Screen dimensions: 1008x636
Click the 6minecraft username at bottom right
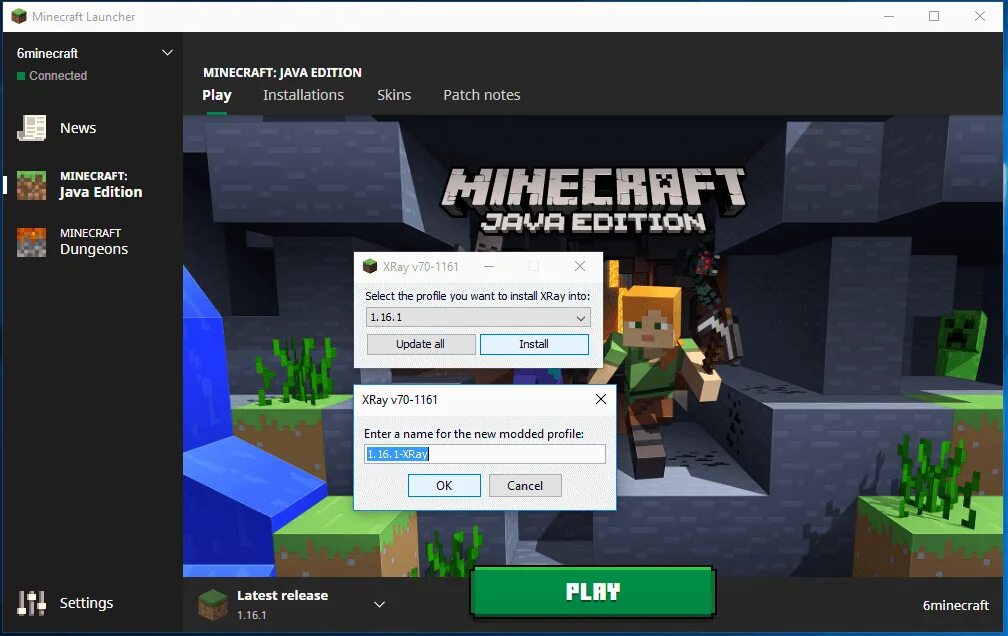[956, 605]
